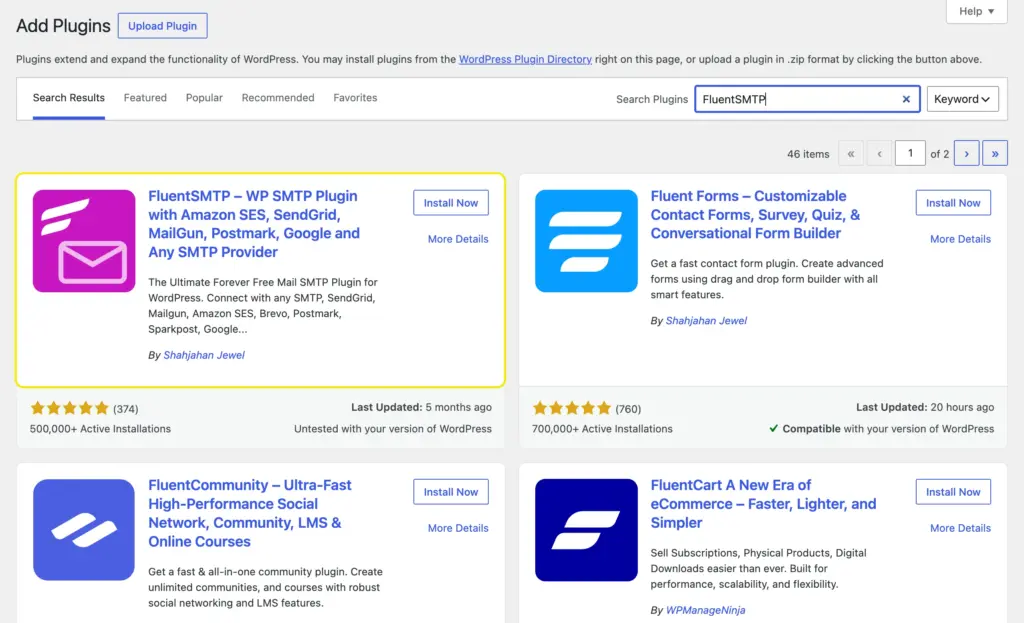Click 'Untested with your version of WordPress' text

[392, 429]
